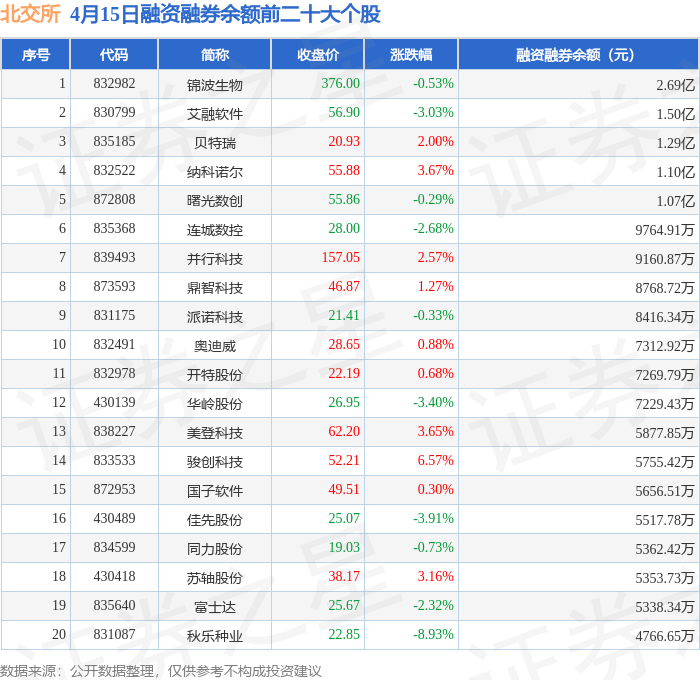Click the 收盘价 column header

[318, 54]
